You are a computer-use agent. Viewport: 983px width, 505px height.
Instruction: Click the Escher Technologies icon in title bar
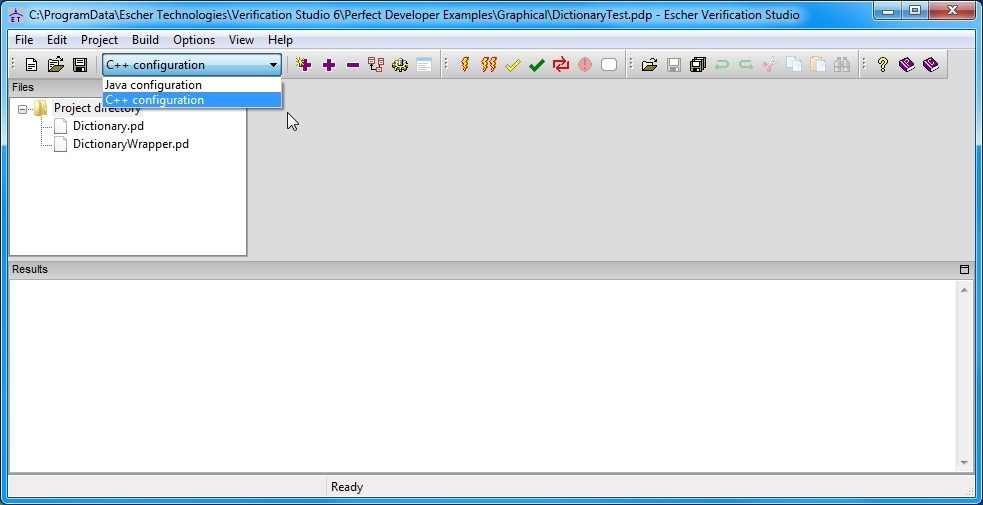pyautogui.click(x=16, y=14)
